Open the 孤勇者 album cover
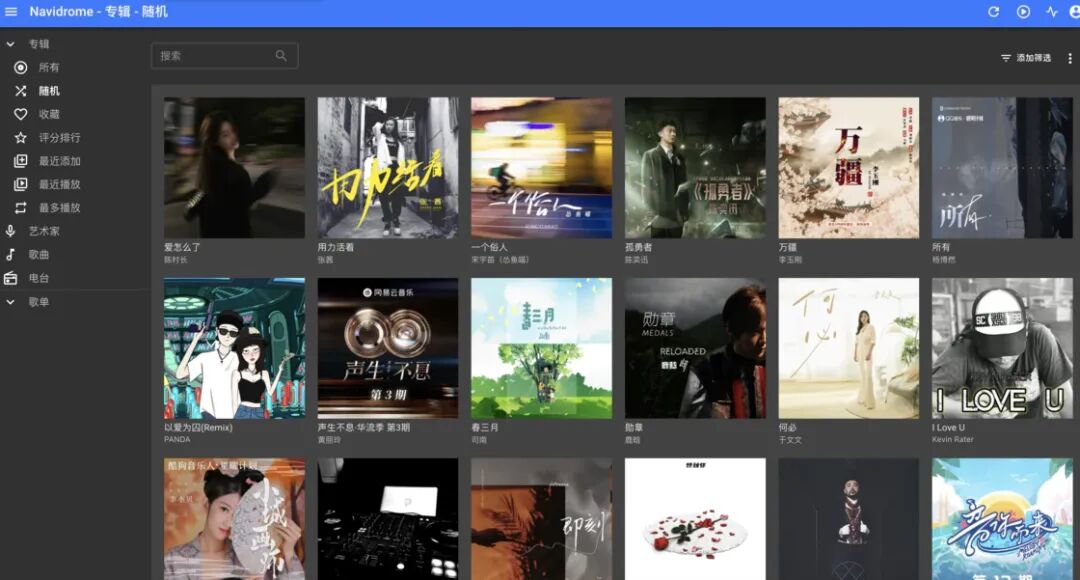The height and width of the screenshot is (580, 1080). click(x=695, y=167)
